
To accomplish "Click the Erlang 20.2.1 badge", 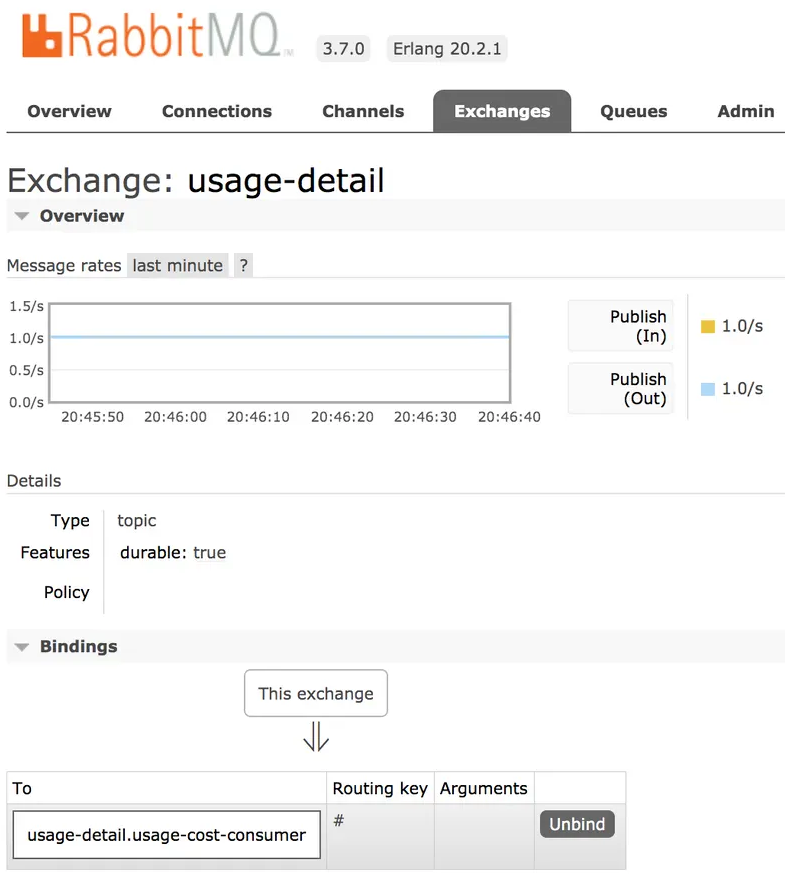I will point(446,49).
